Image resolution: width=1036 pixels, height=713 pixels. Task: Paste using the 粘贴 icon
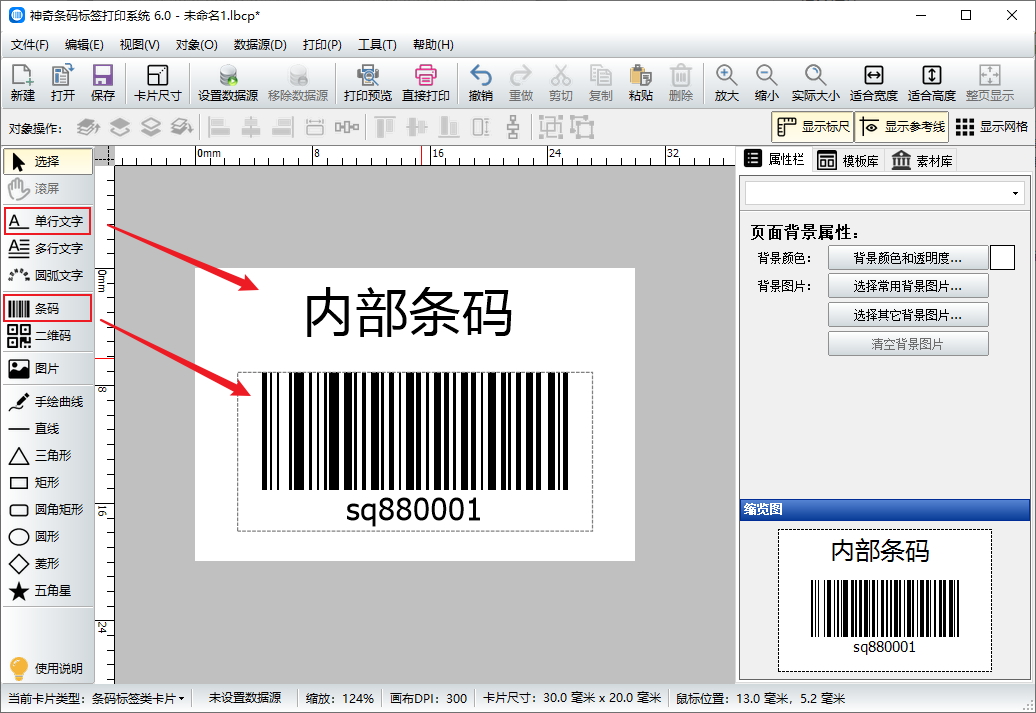(x=640, y=83)
